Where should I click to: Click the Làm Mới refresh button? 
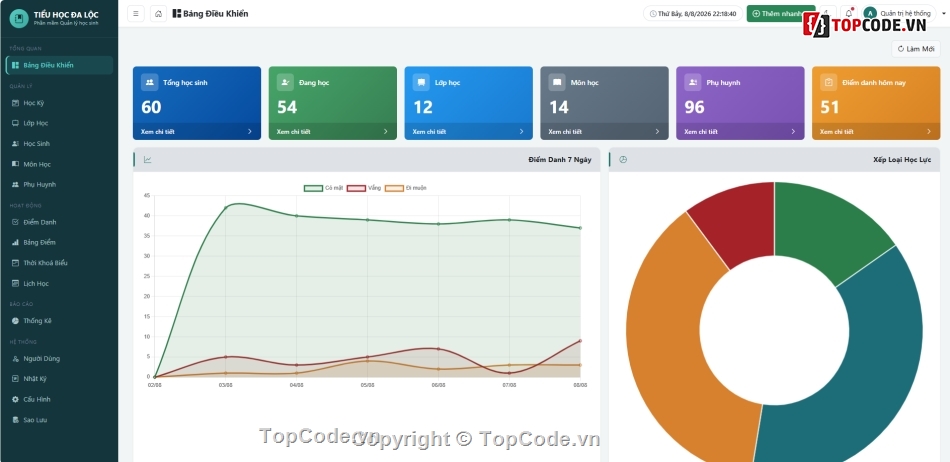coord(915,49)
